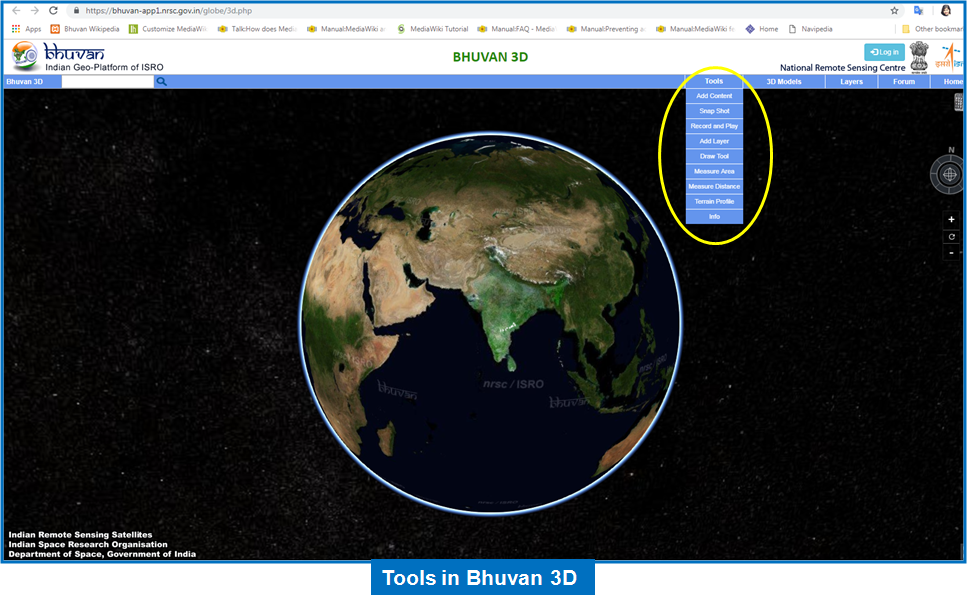Click the compass navigation control

tap(949, 175)
